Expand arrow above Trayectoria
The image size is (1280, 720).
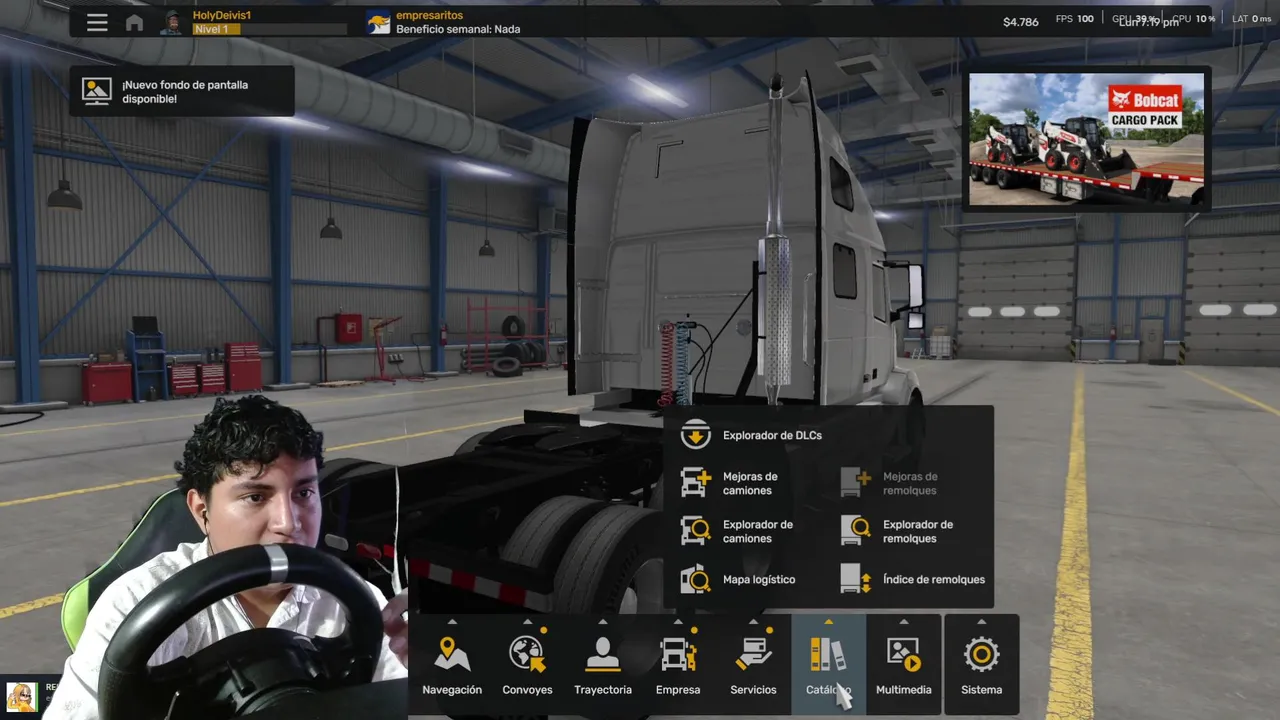[603, 622]
